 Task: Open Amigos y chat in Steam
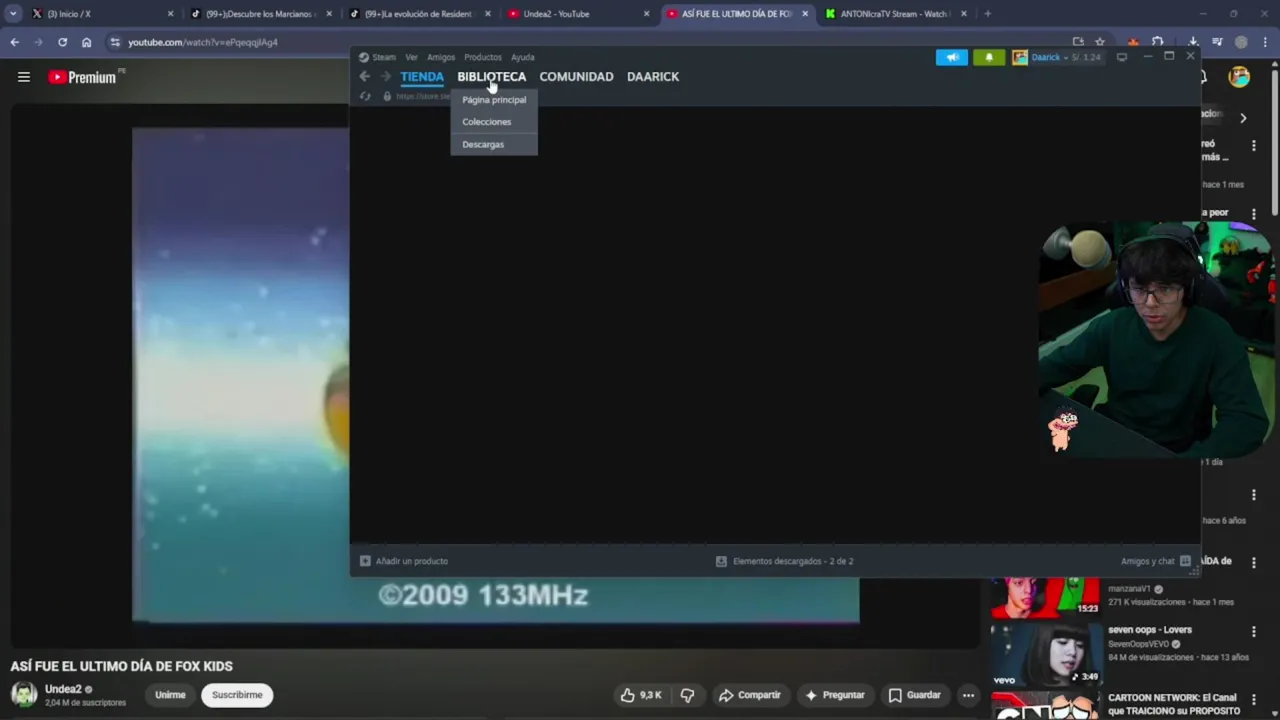pyautogui.click(x=1156, y=561)
